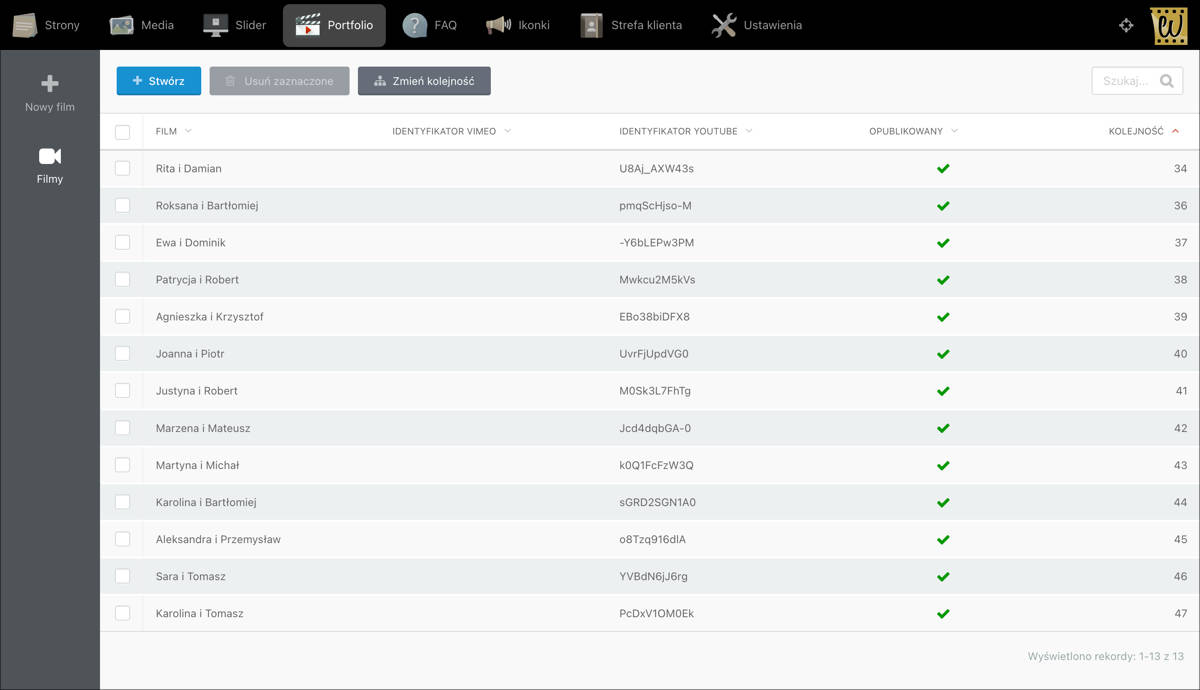Click published checkmark for Martyna i Michał

(942, 465)
